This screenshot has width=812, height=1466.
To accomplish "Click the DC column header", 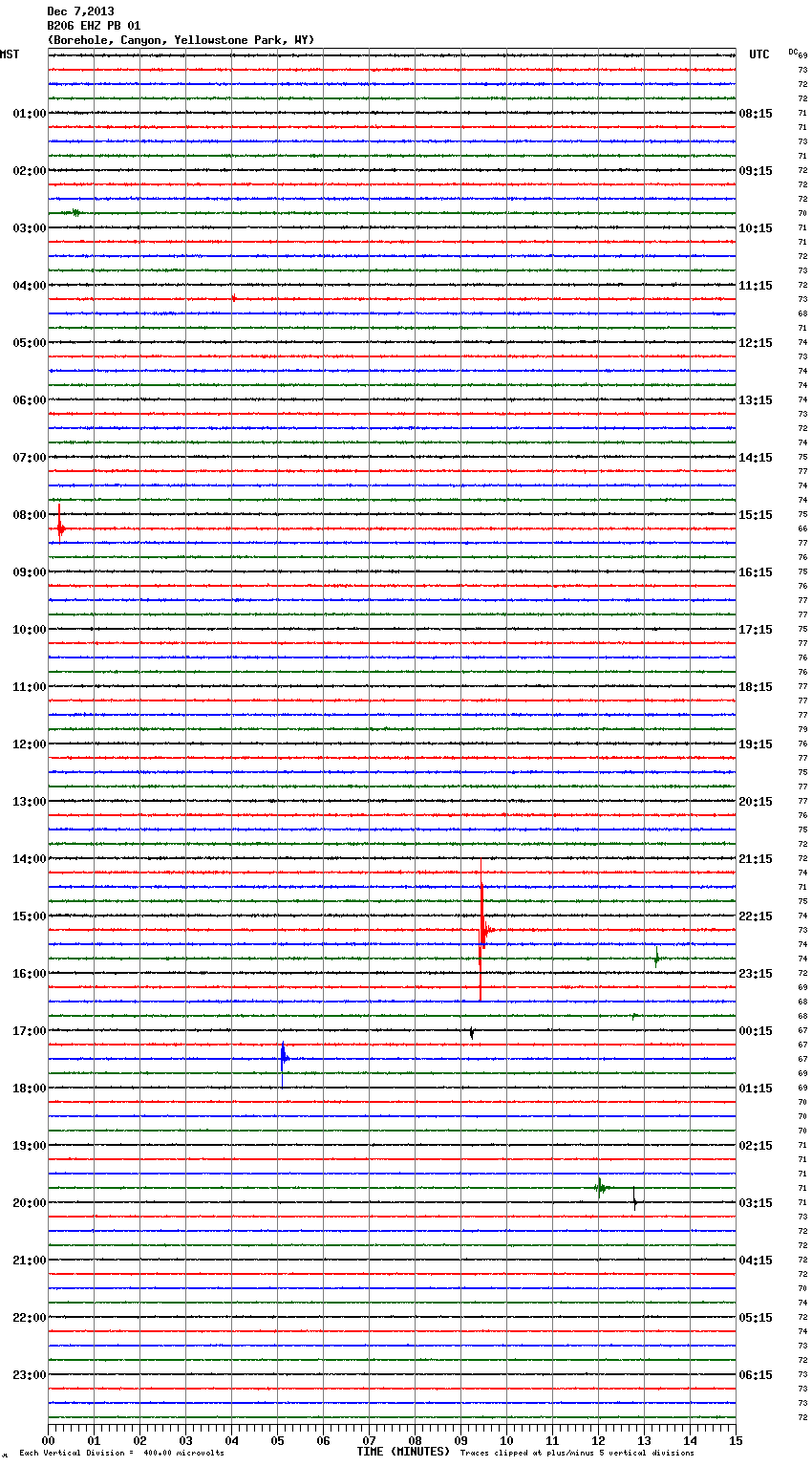I will (793, 51).
